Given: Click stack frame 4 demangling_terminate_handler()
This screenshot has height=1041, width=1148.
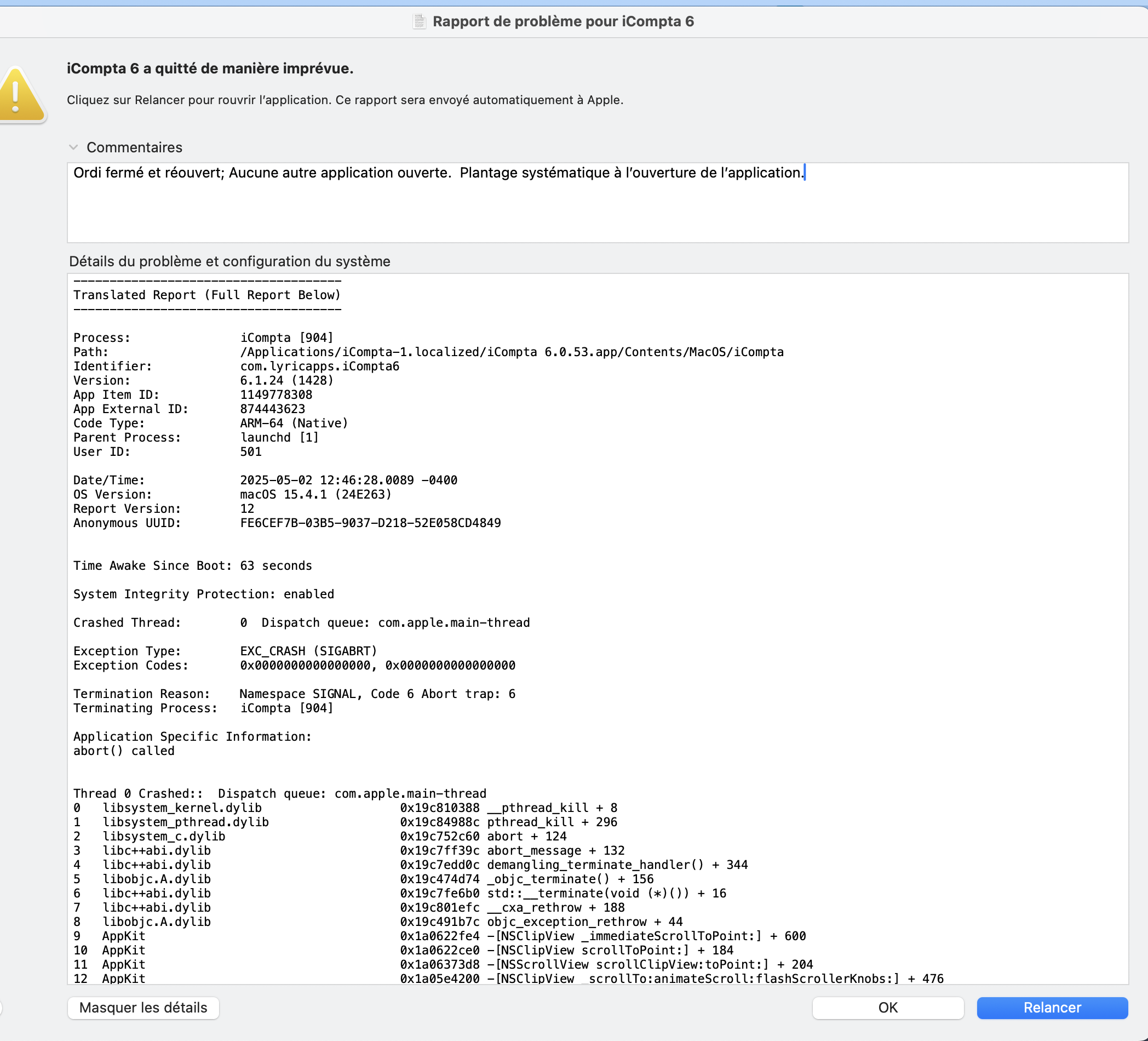Looking at the screenshot, I should (x=411, y=865).
